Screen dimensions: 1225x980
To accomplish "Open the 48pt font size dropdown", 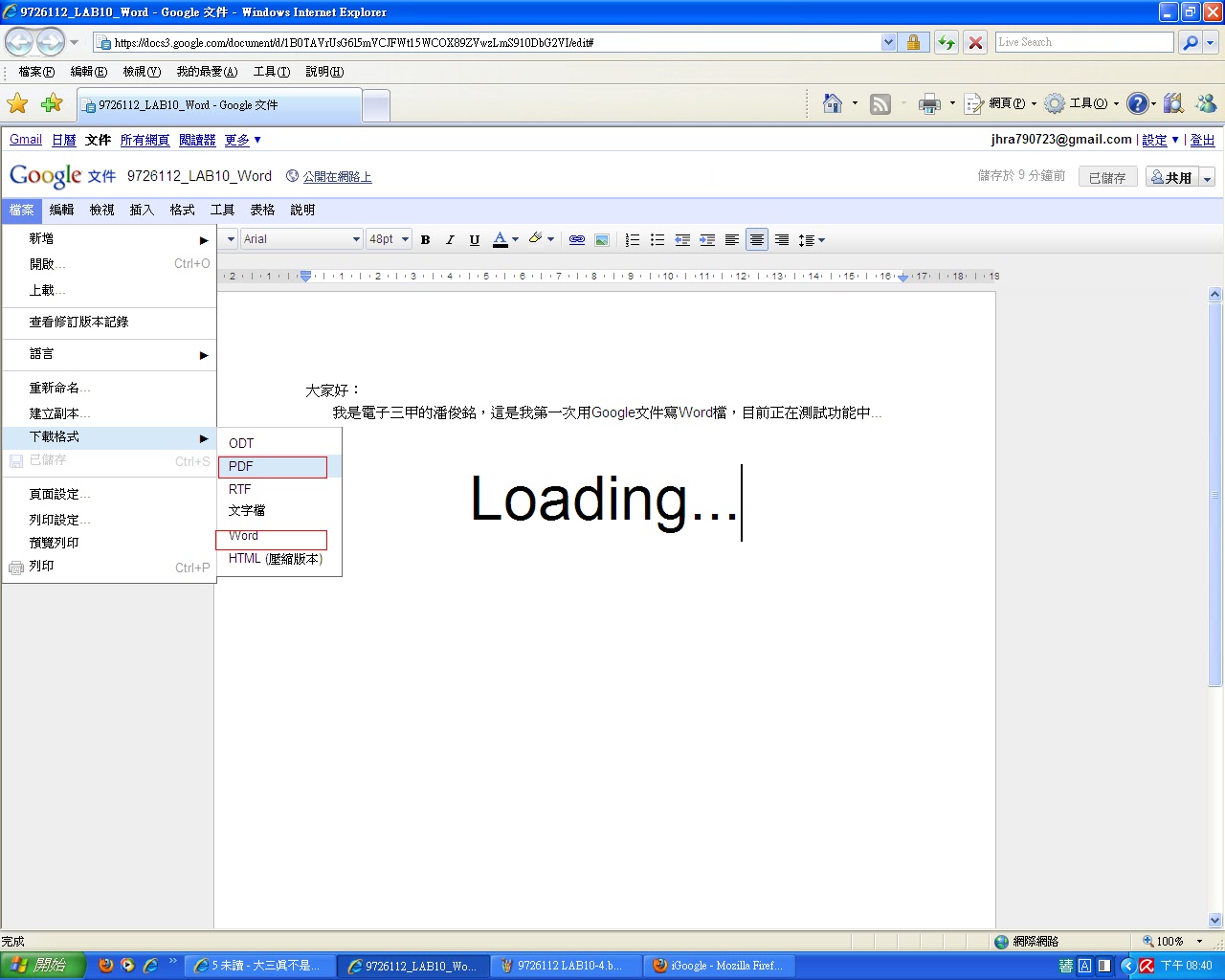I will coord(390,239).
